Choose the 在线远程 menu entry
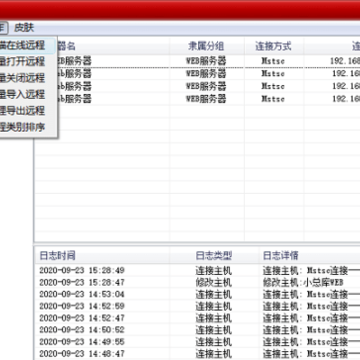The width and height of the screenshot is (360, 360). [x=23, y=45]
